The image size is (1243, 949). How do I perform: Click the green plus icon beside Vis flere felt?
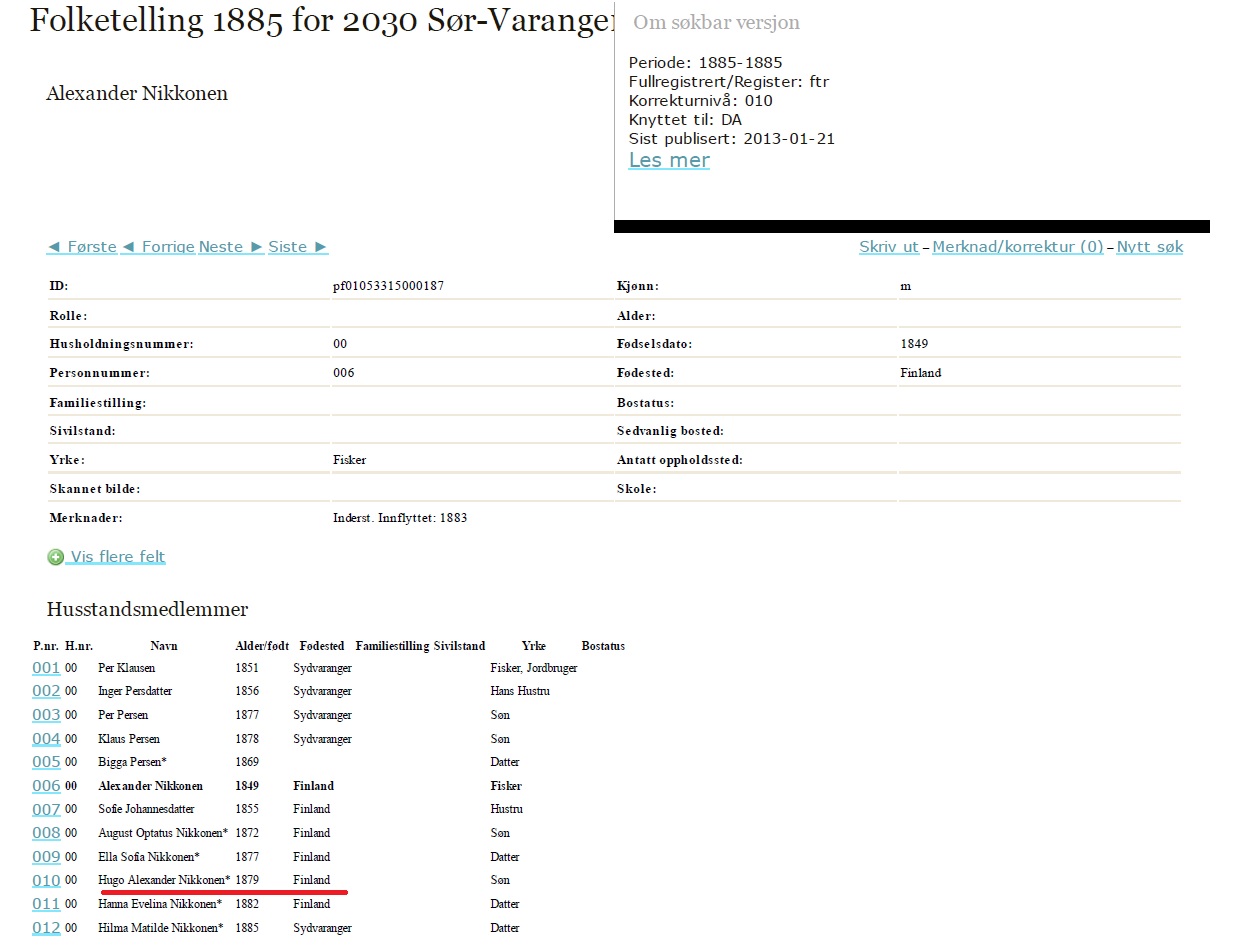pos(55,557)
